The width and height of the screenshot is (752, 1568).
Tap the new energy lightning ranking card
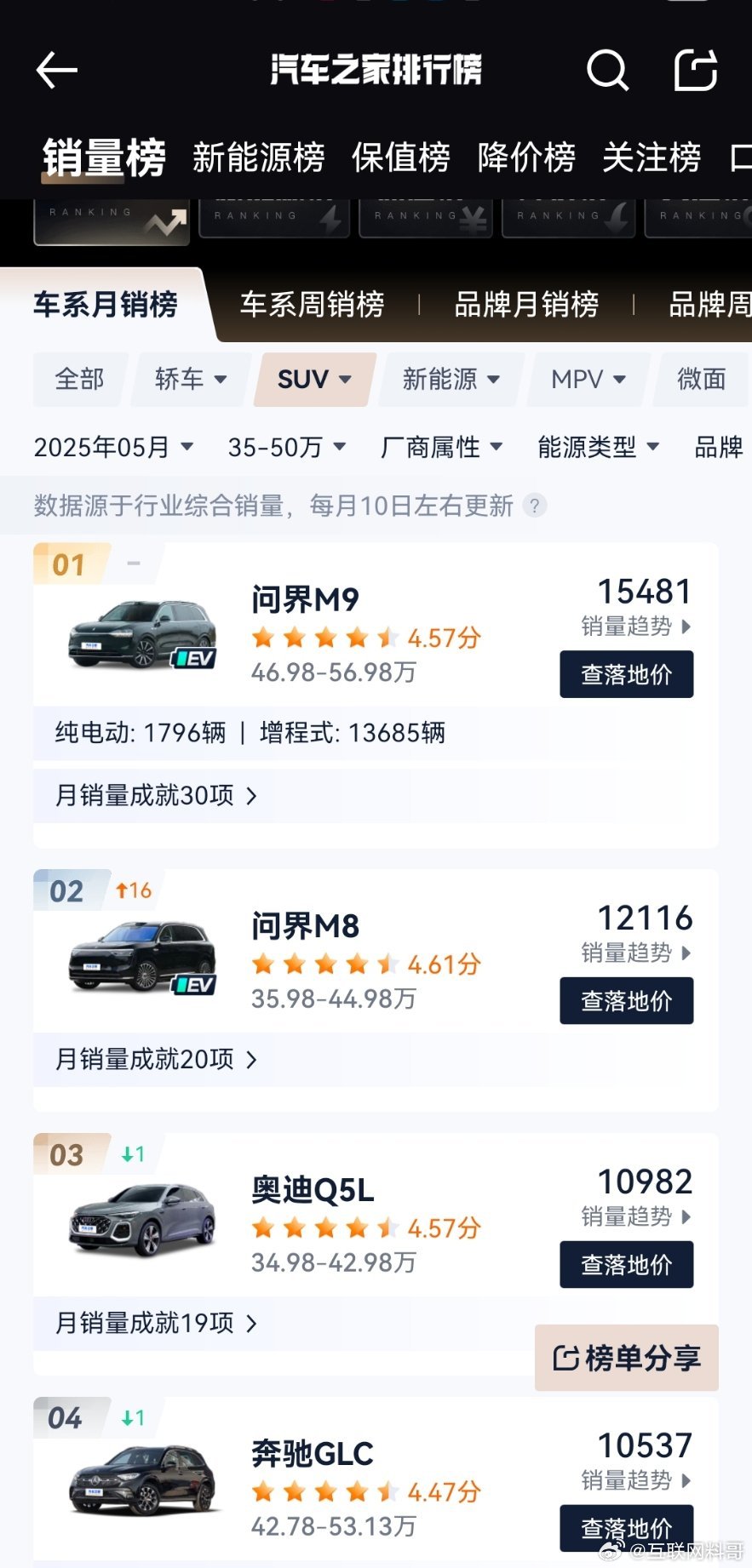click(274, 218)
